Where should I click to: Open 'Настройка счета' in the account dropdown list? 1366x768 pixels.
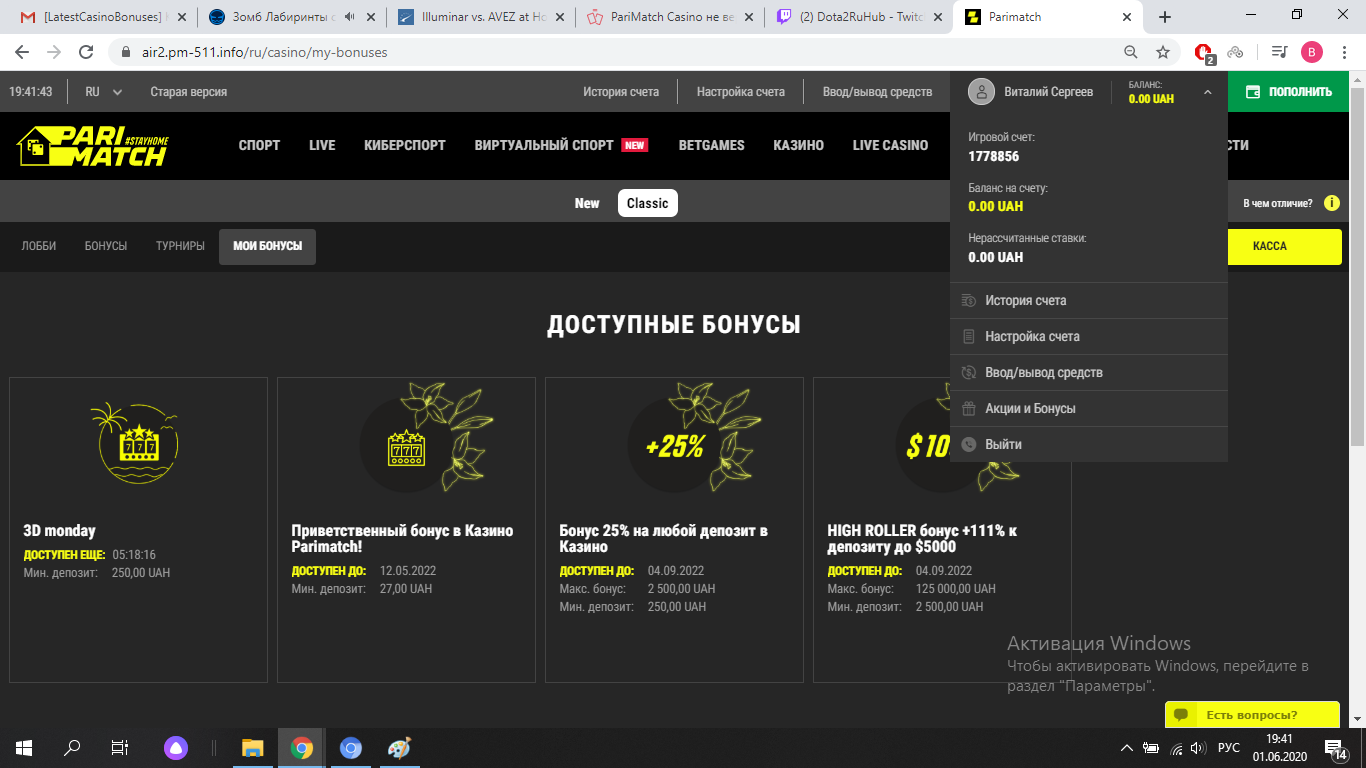pos(1089,337)
